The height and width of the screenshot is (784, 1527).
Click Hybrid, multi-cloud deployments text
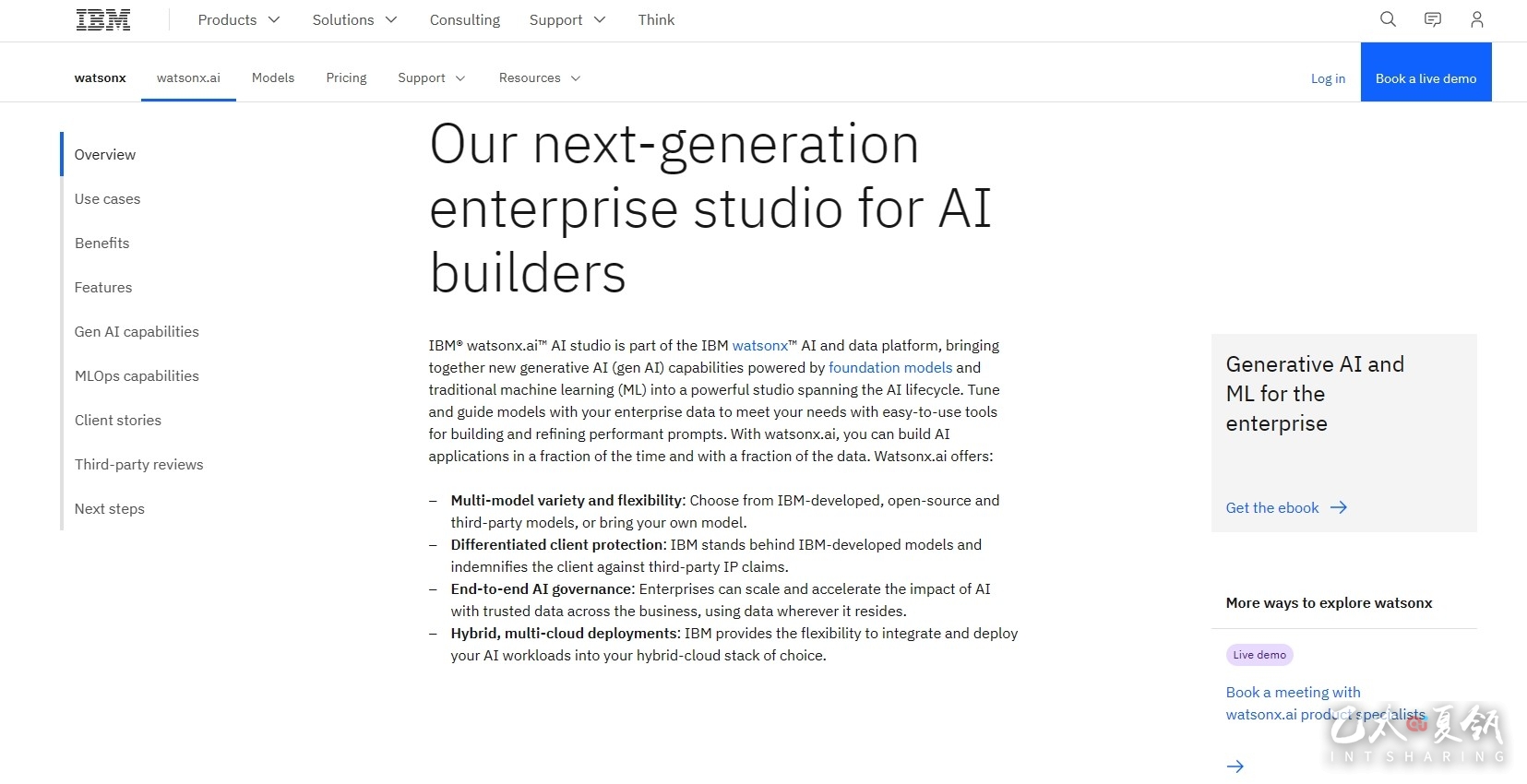point(564,633)
